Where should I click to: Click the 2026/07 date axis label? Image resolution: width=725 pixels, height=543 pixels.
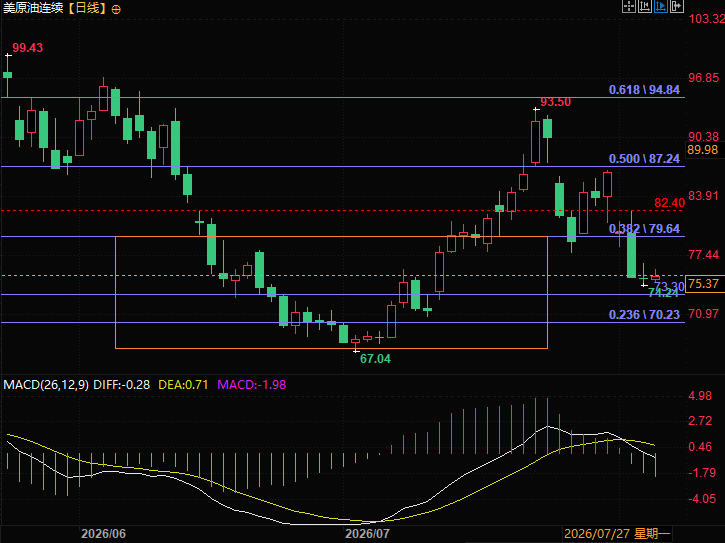point(367,534)
